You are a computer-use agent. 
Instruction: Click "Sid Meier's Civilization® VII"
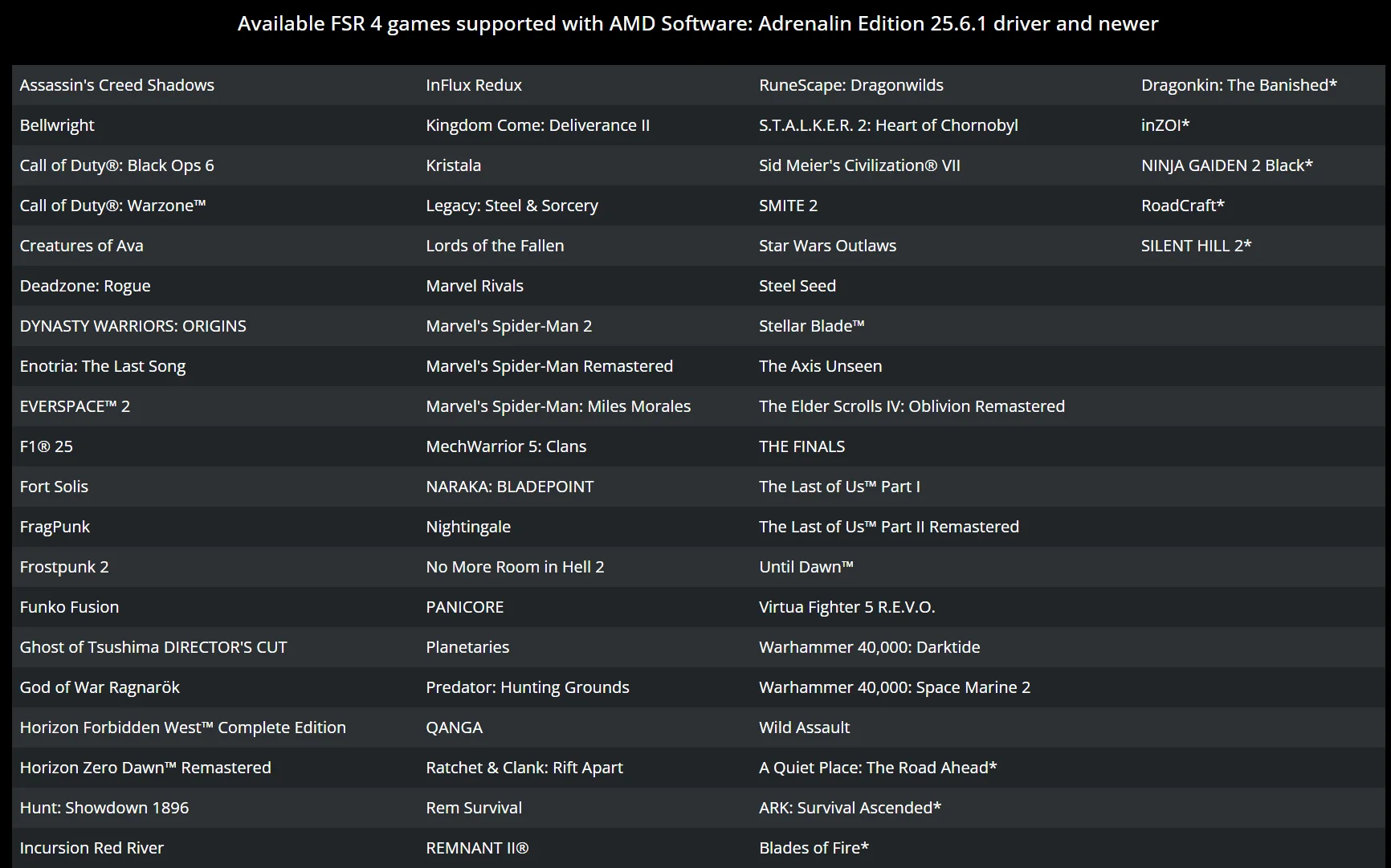tap(859, 165)
